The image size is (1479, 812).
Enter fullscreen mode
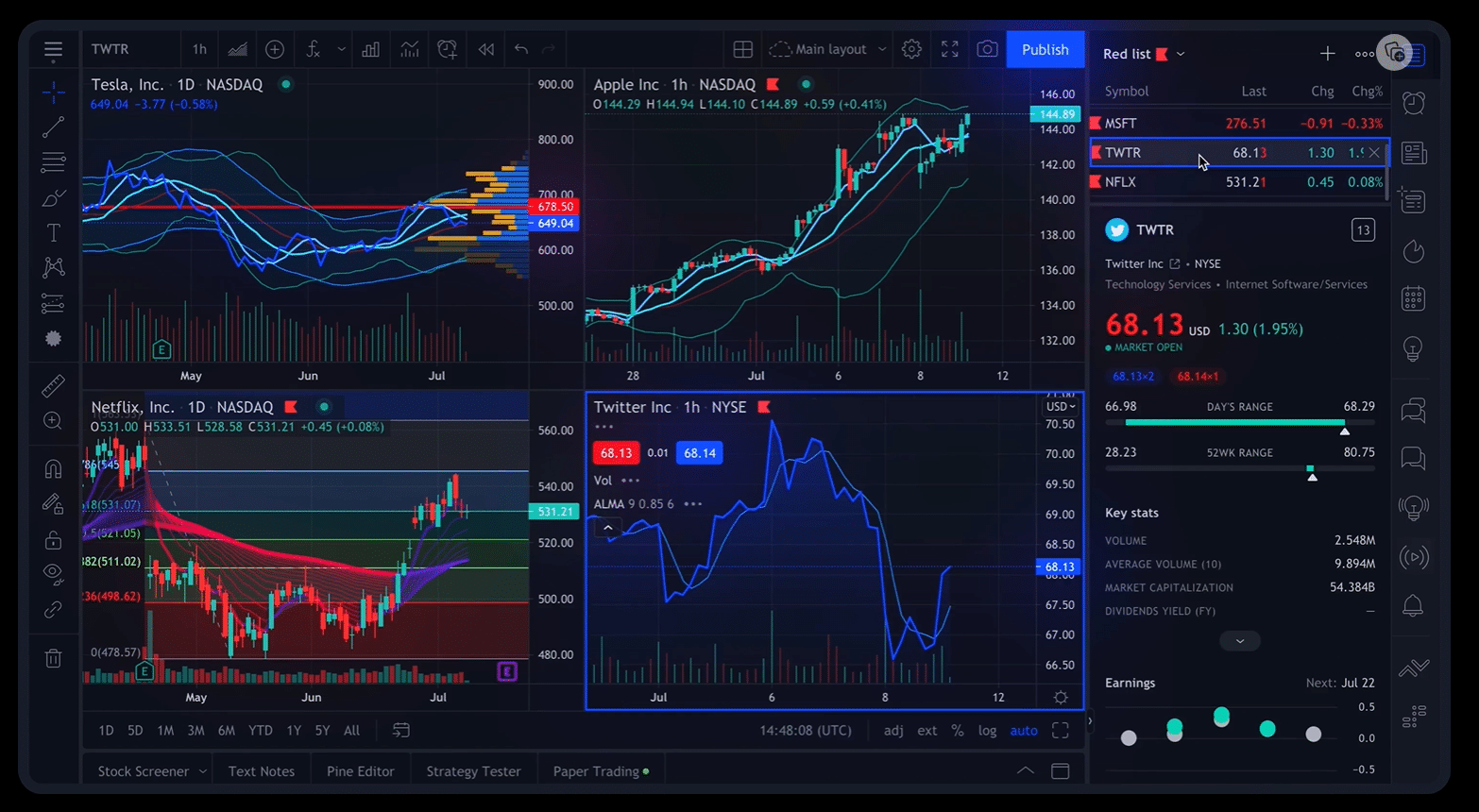click(949, 49)
